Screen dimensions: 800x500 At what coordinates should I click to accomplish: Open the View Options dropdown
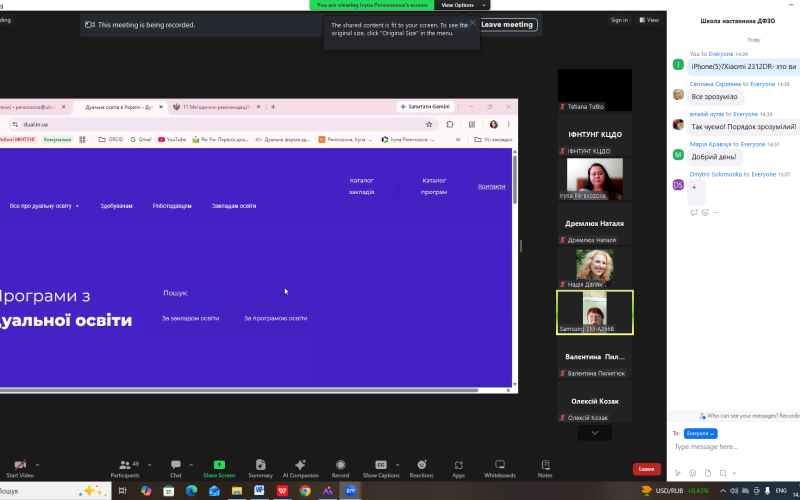tap(462, 5)
